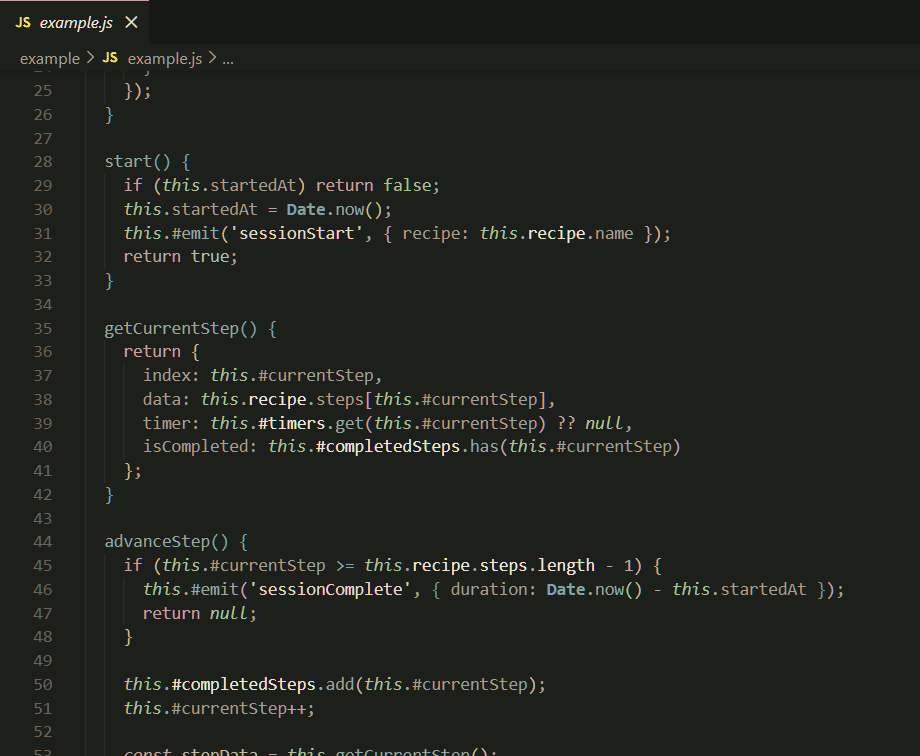Click 'timer' property on line 39

[x=167, y=423]
